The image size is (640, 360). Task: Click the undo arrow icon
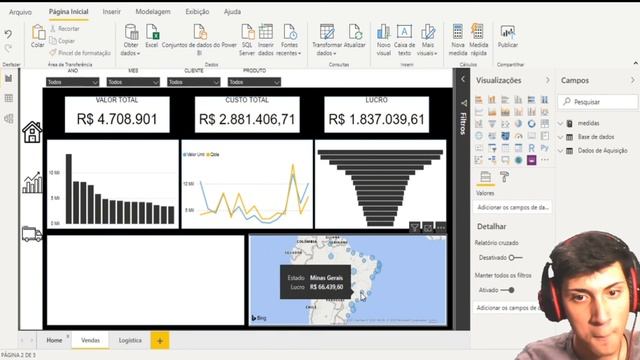[x=8, y=34]
